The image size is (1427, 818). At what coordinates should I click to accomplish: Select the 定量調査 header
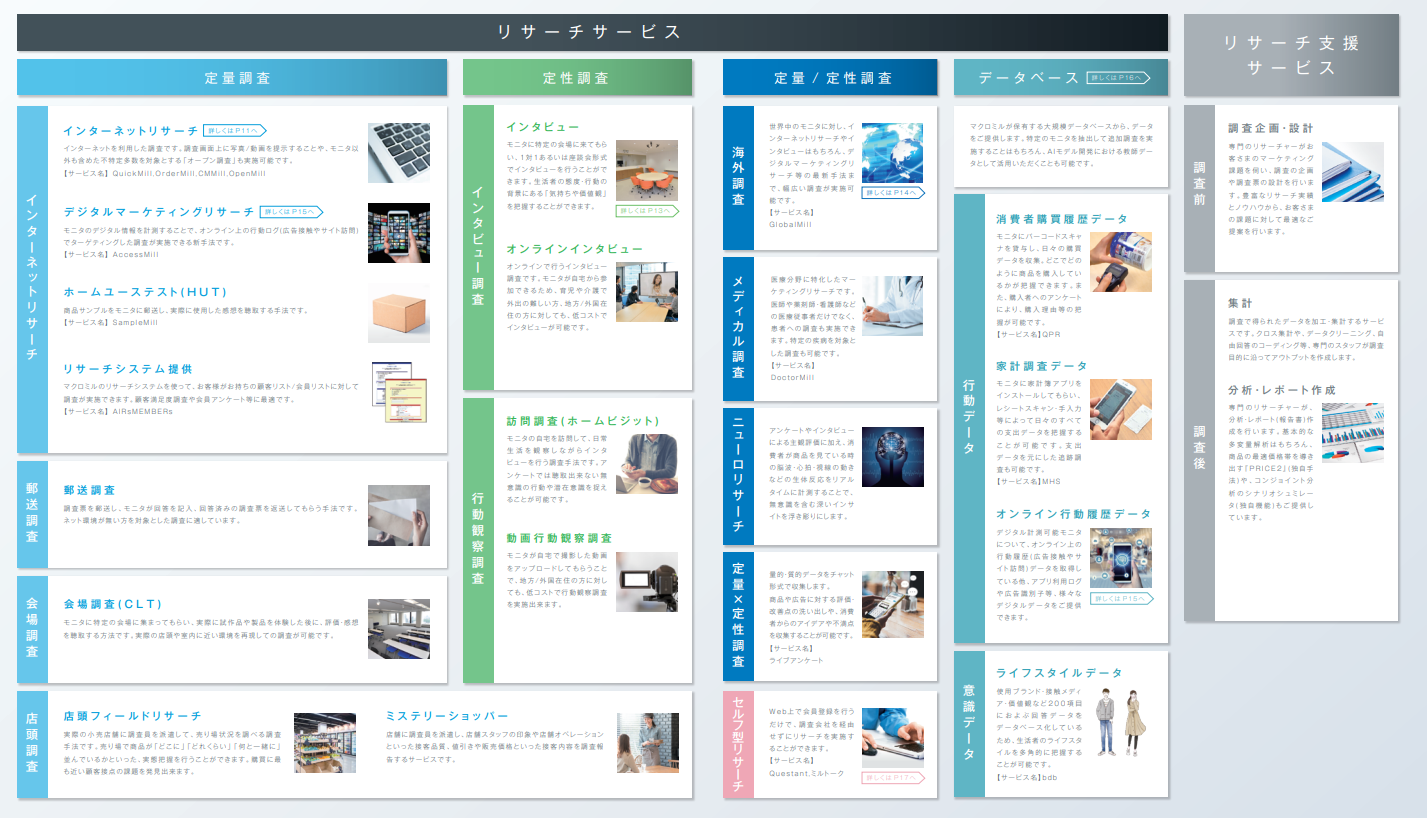[232, 78]
